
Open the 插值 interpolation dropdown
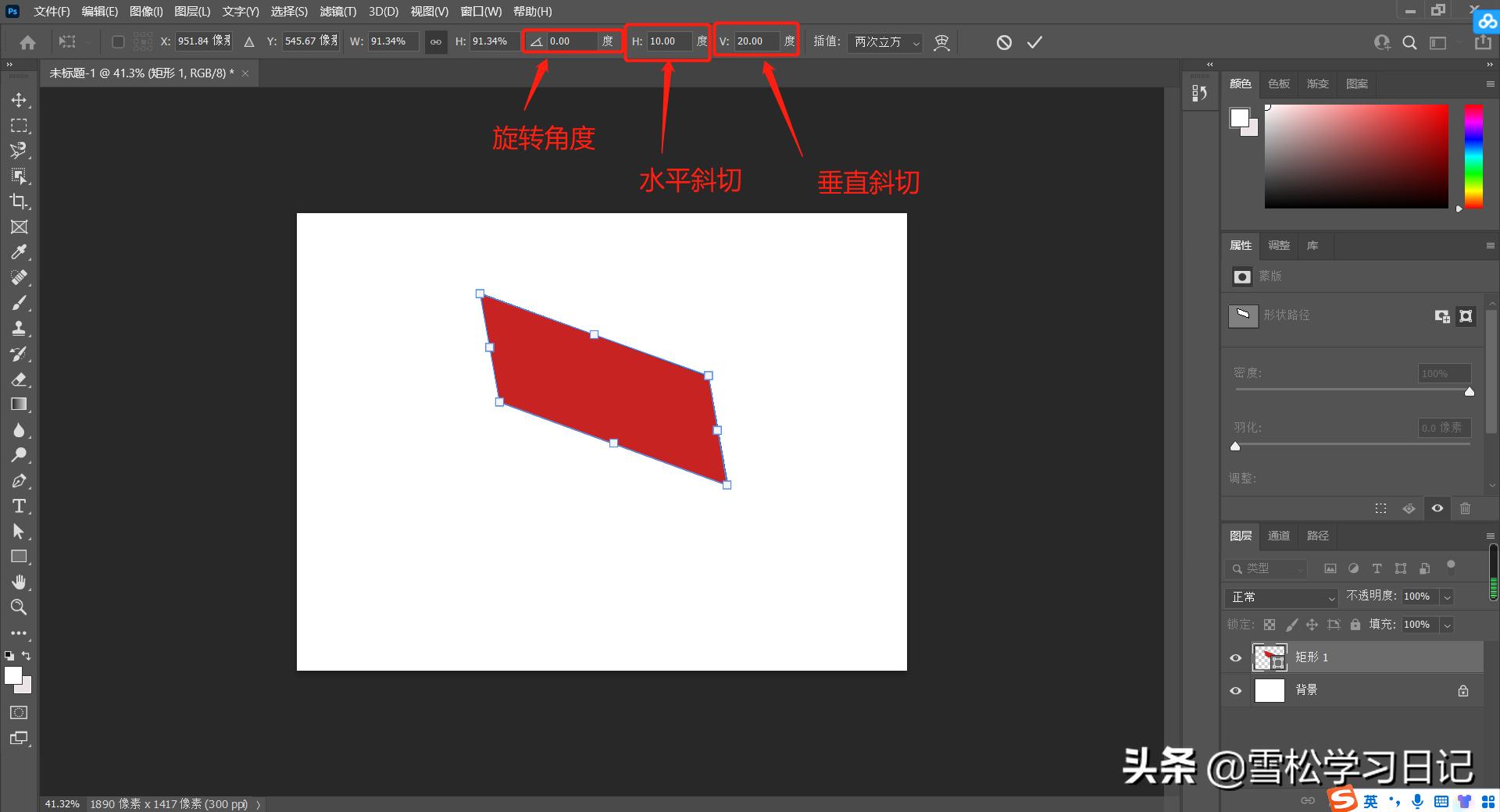(887, 42)
